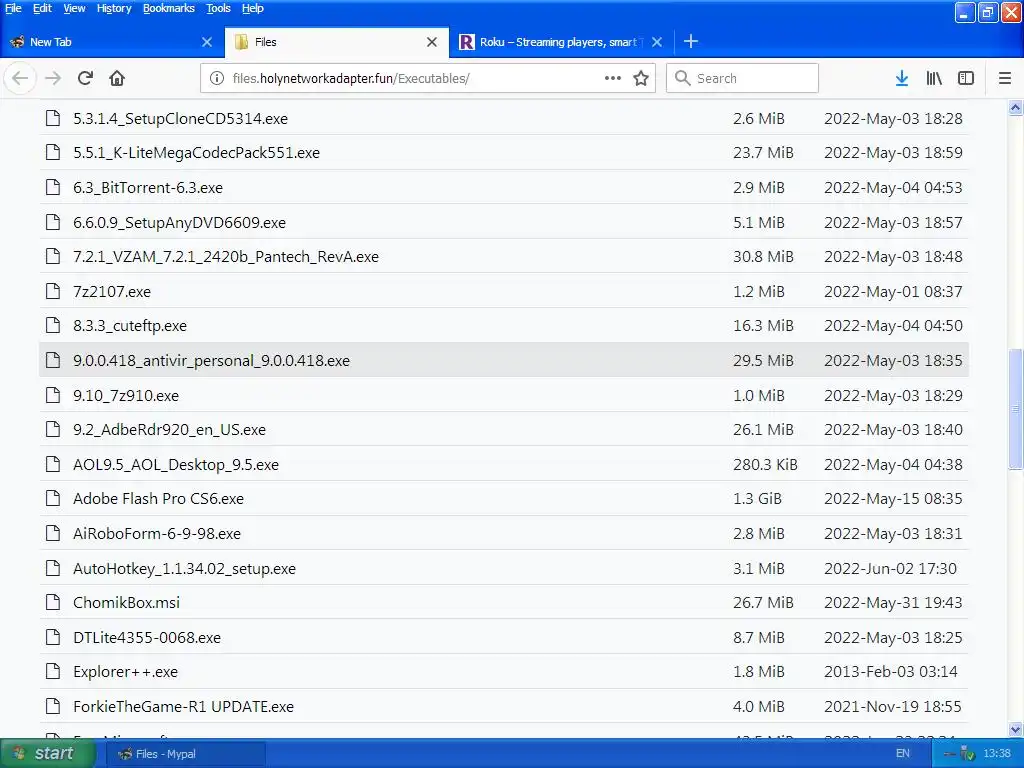Download 5.5.1_K-LiteMegaCodecPack551.exe
Viewport: 1024px width, 768px height.
coord(197,153)
